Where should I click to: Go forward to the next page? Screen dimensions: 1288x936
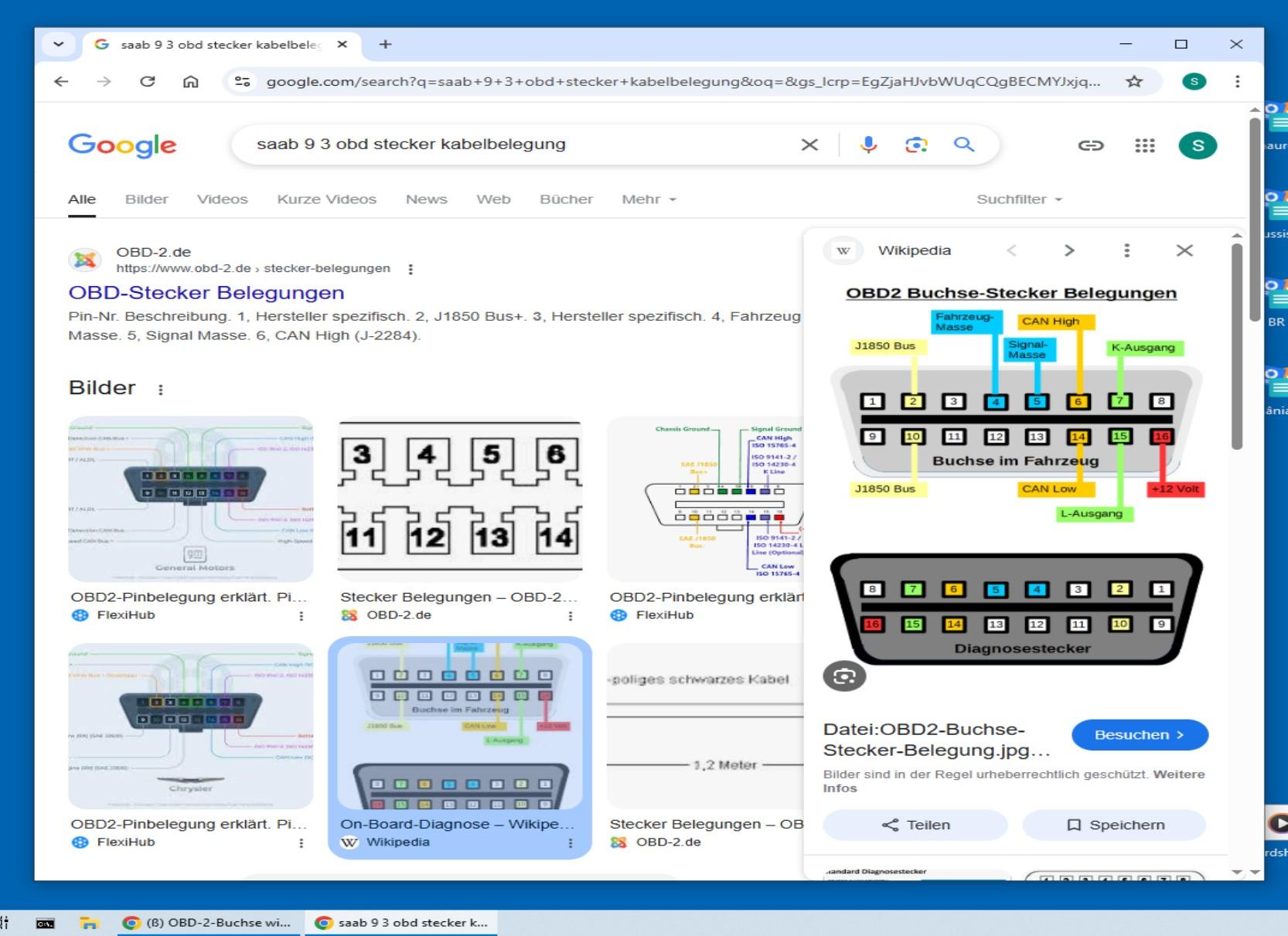point(104,81)
